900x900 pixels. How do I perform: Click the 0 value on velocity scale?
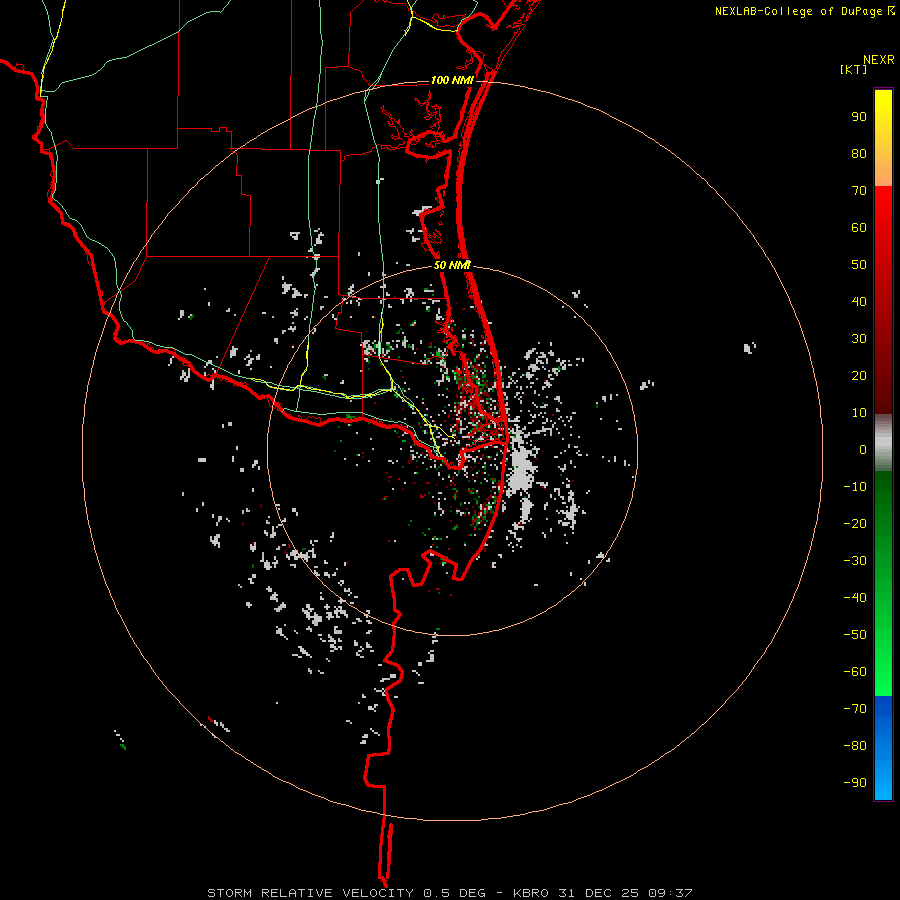click(863, 450)
